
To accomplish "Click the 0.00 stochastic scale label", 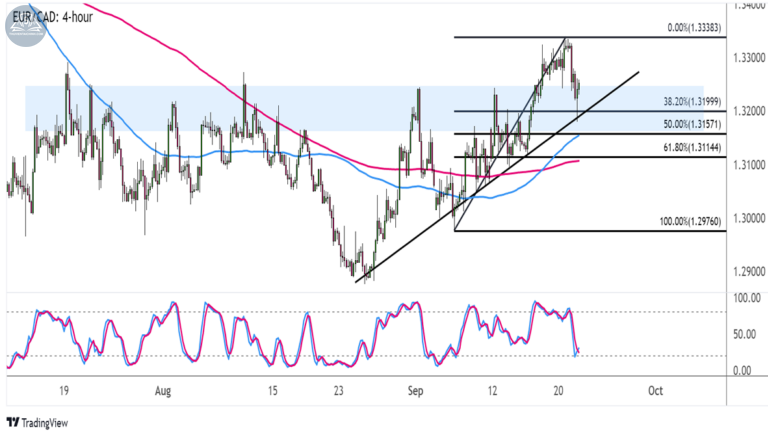I will coord(742,371).
